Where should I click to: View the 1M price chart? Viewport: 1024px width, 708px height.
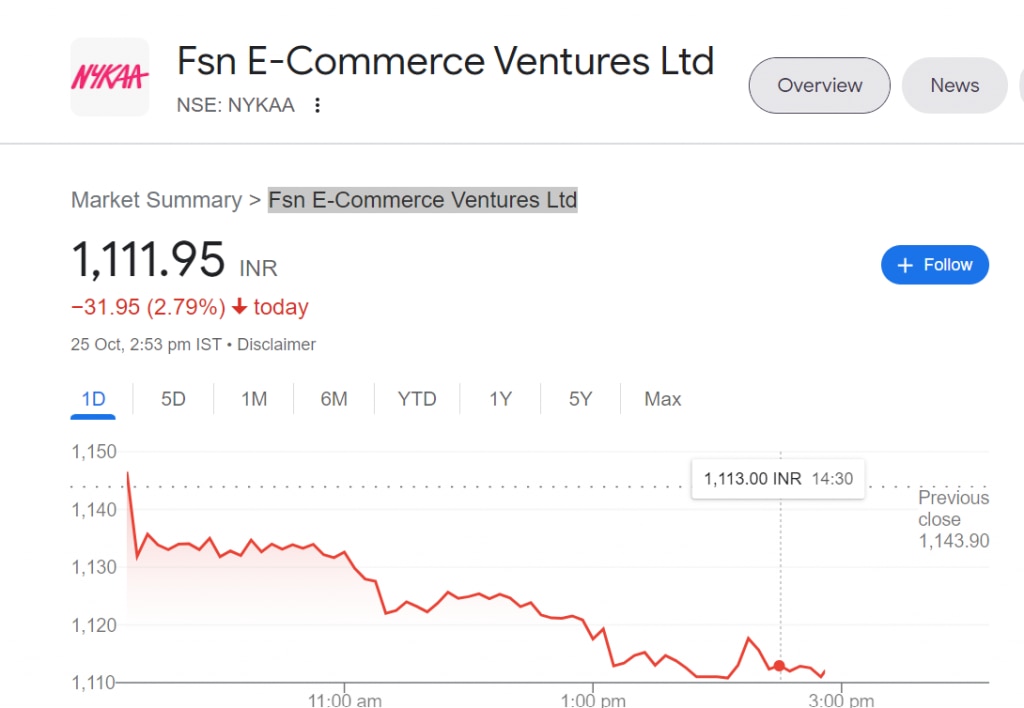pos(253,398)
